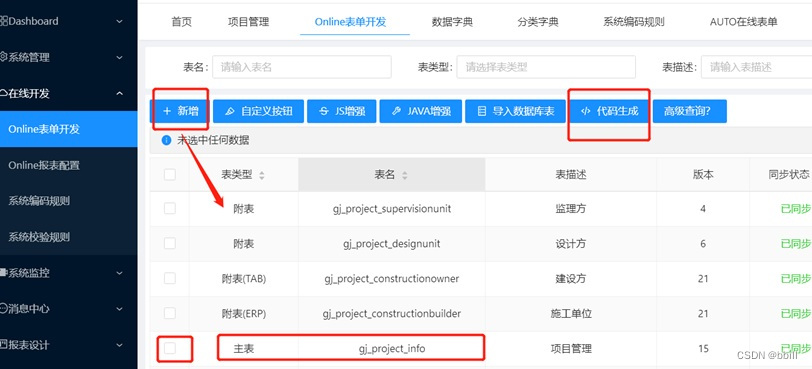Switch to the 系统编码规则 tab
812x369 pixels.
(x=634, y=22)
